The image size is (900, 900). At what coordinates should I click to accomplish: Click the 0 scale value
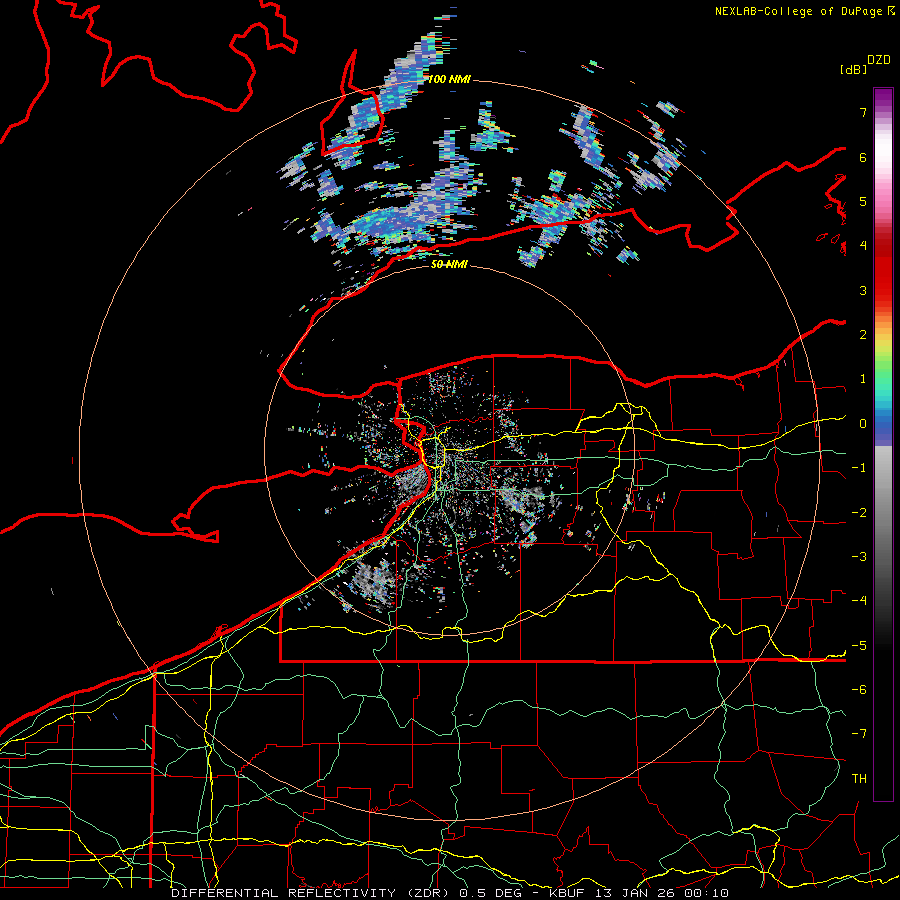tap(863, 424)
